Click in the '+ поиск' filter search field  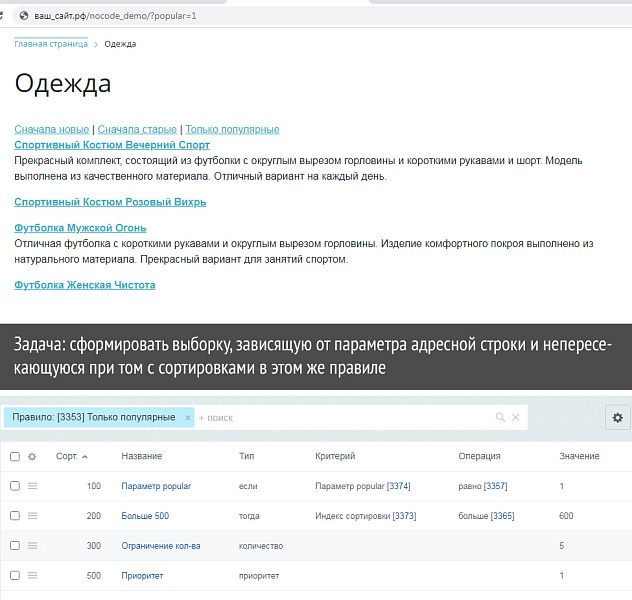[340, 417]
